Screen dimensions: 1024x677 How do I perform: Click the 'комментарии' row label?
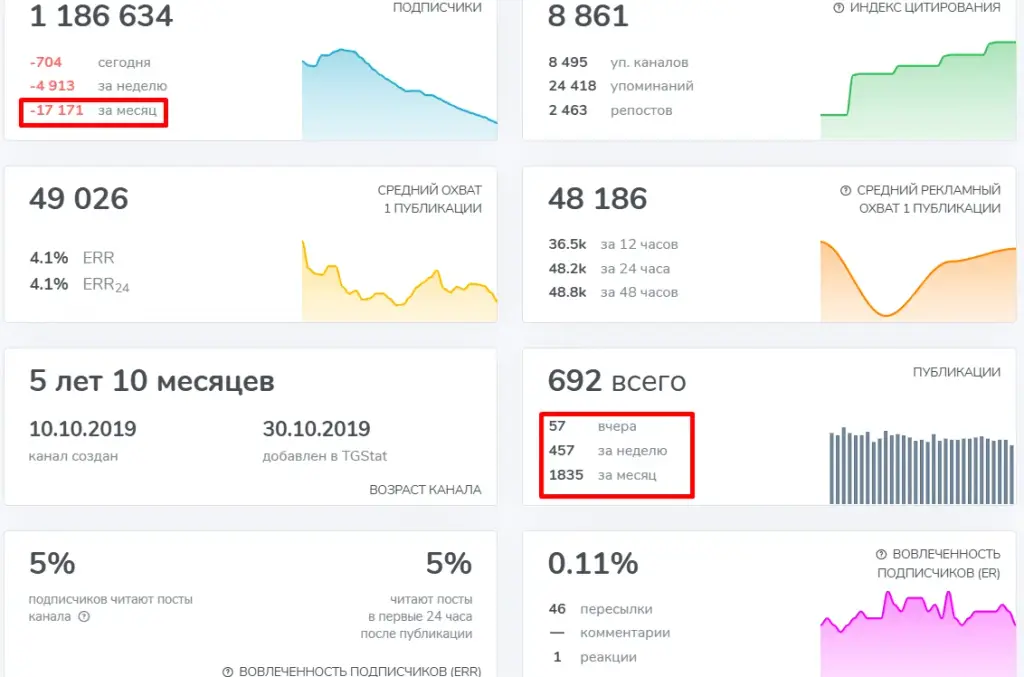click(x=625, y=633)
